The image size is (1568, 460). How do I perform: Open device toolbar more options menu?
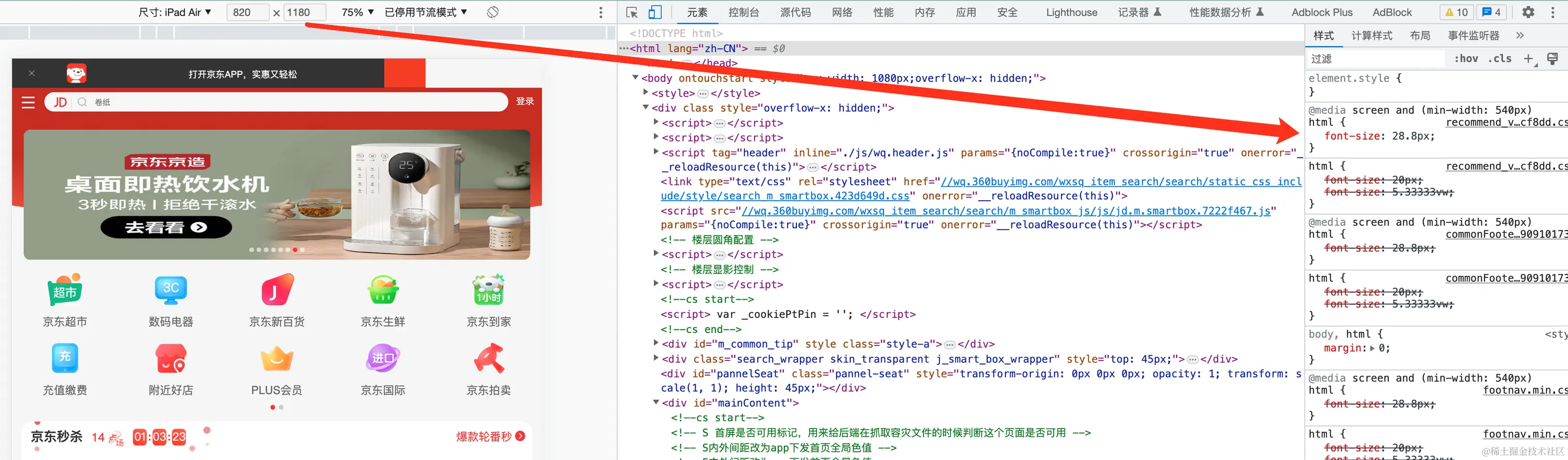(600, 12)
